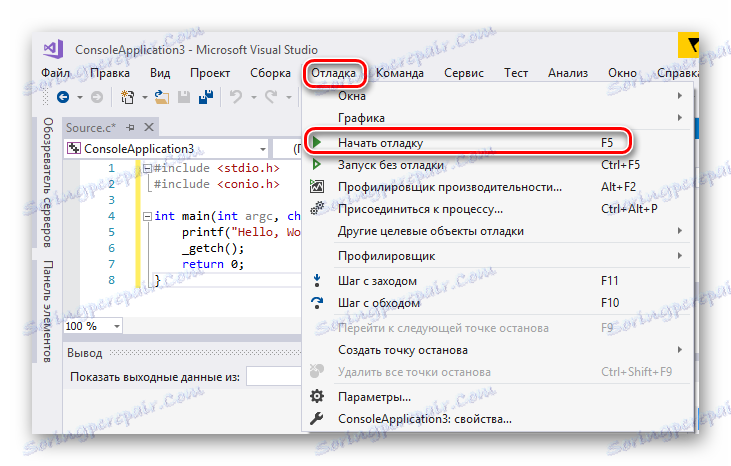This screenshot has height=466, width=731.
Task: Open the Тест menu
Action: click(516, 73)
